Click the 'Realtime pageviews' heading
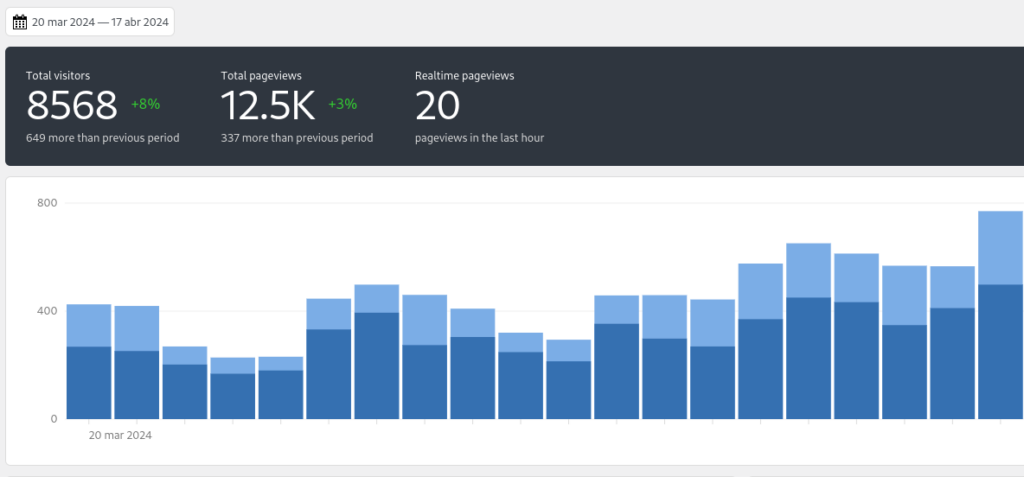The width and height of the screenshot is (1024, 477). 464,76
